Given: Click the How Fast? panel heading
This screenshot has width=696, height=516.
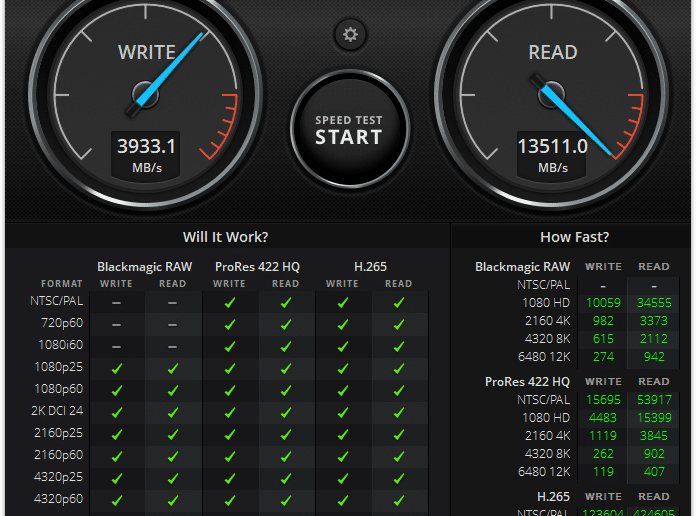Looking at the screenshot, I should tap(574, 237).
